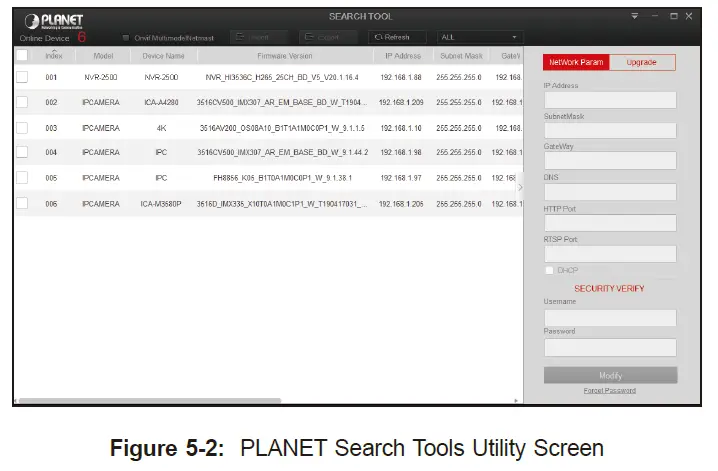Click firmware NVR_HI3536C_H265_25CH_BD_V5_V20.1.16.4
The width and height of the screenshot is (718, 471).
click(282, 77)
